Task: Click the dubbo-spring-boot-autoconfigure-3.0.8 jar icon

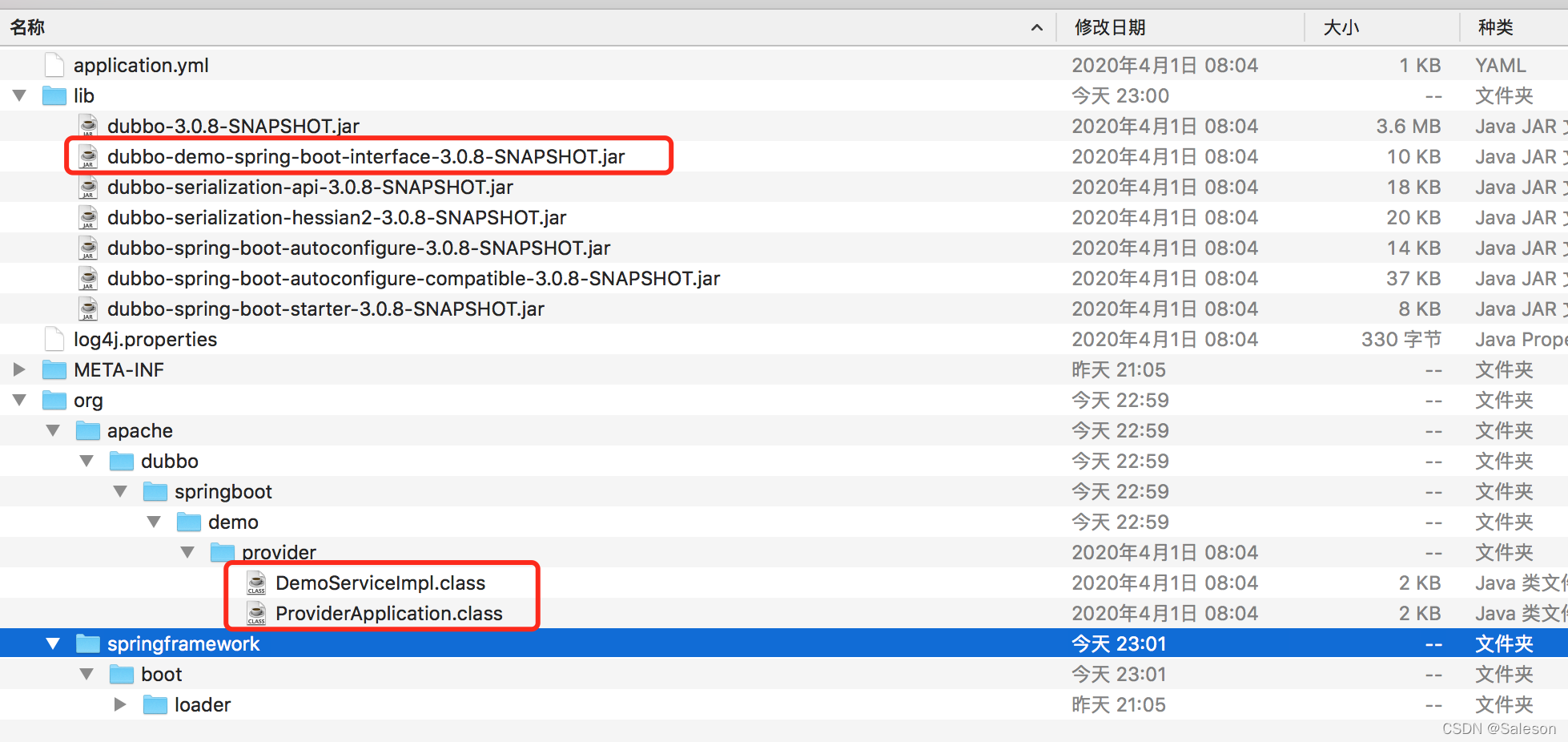Action: [x=88, y=248]
